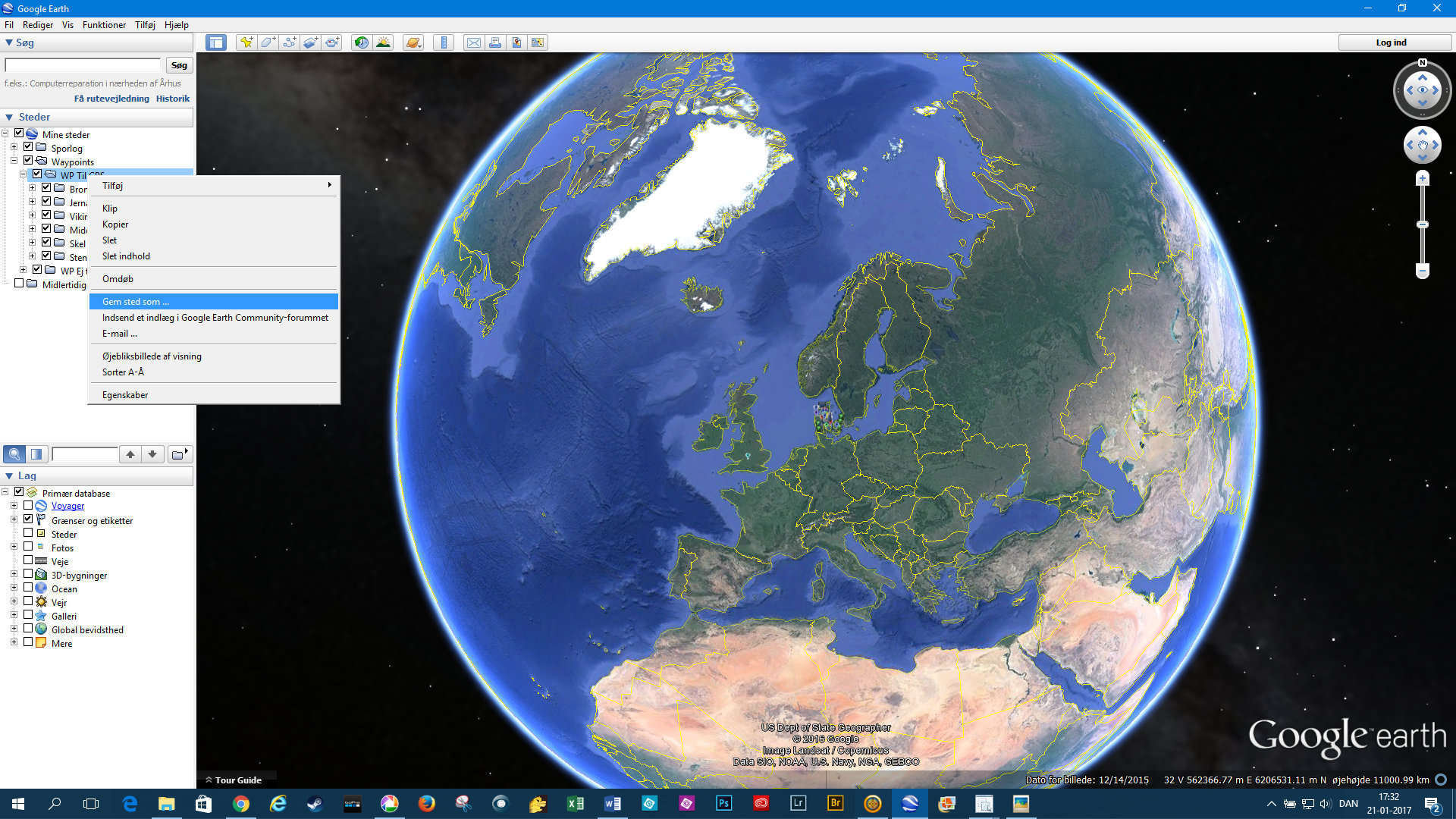Open the Historik link
The image size is (1456, 819).
(173, 99)
